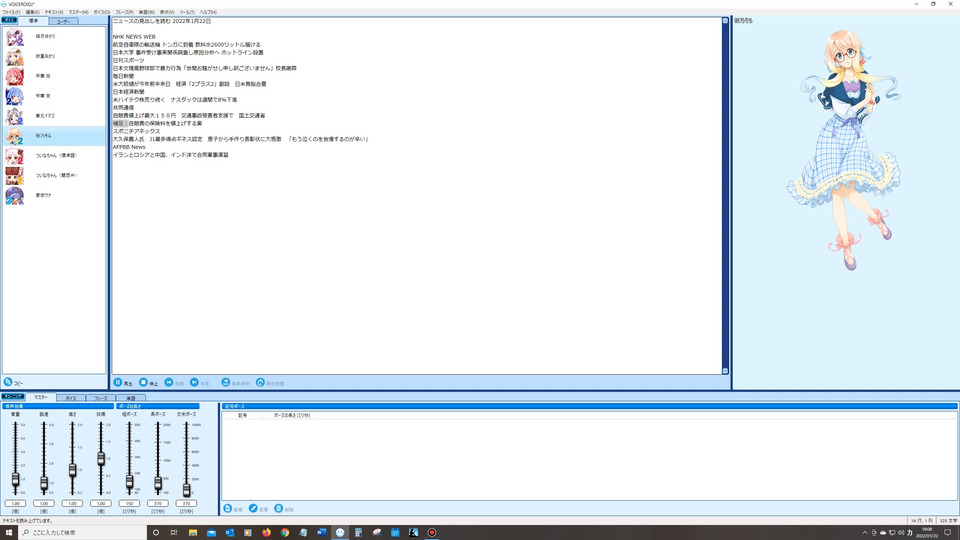Click the 'NHK NEWS WEB' text line

[134, 37]
